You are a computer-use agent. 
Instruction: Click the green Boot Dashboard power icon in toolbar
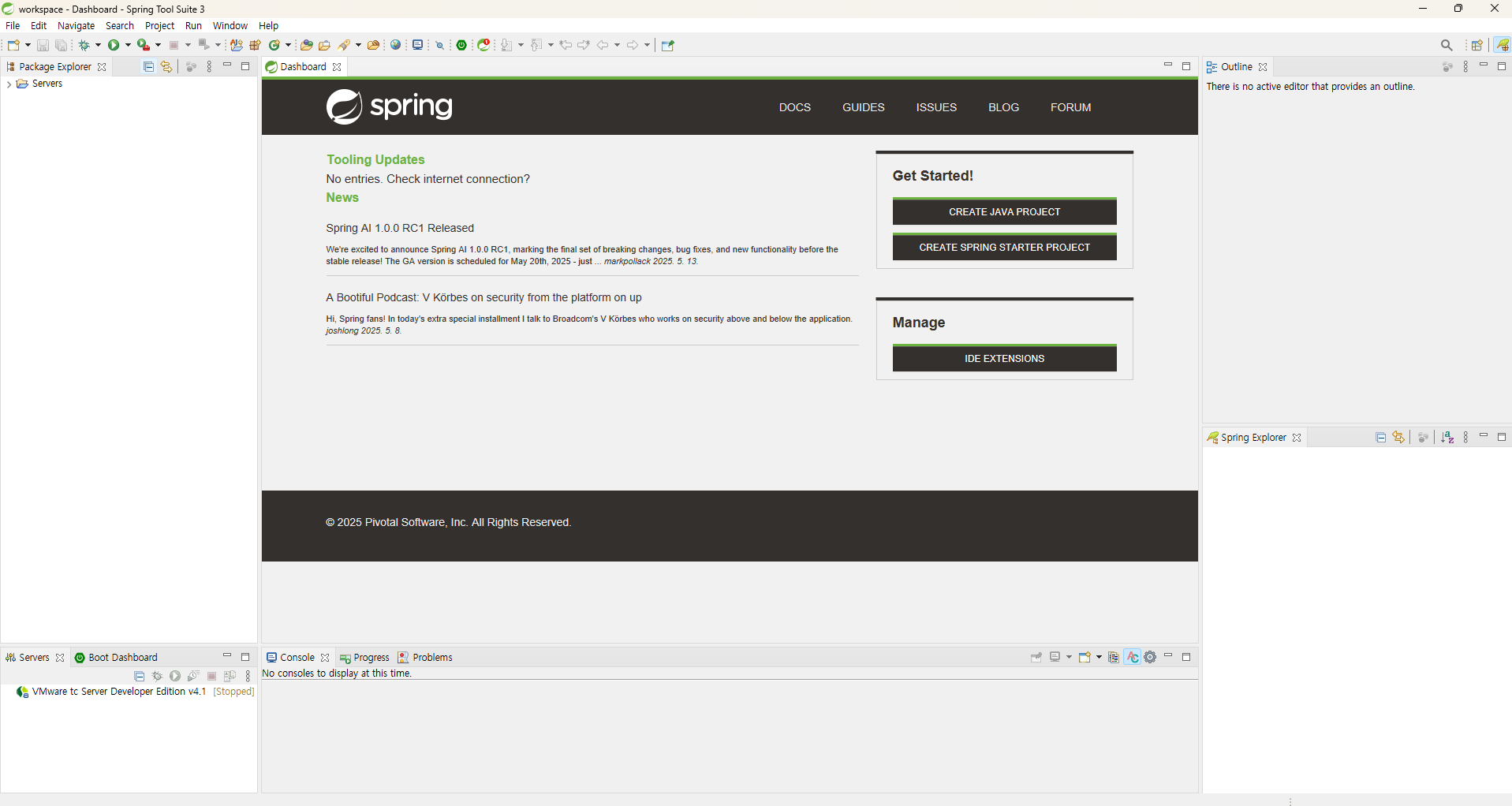[x=462, y=45]
